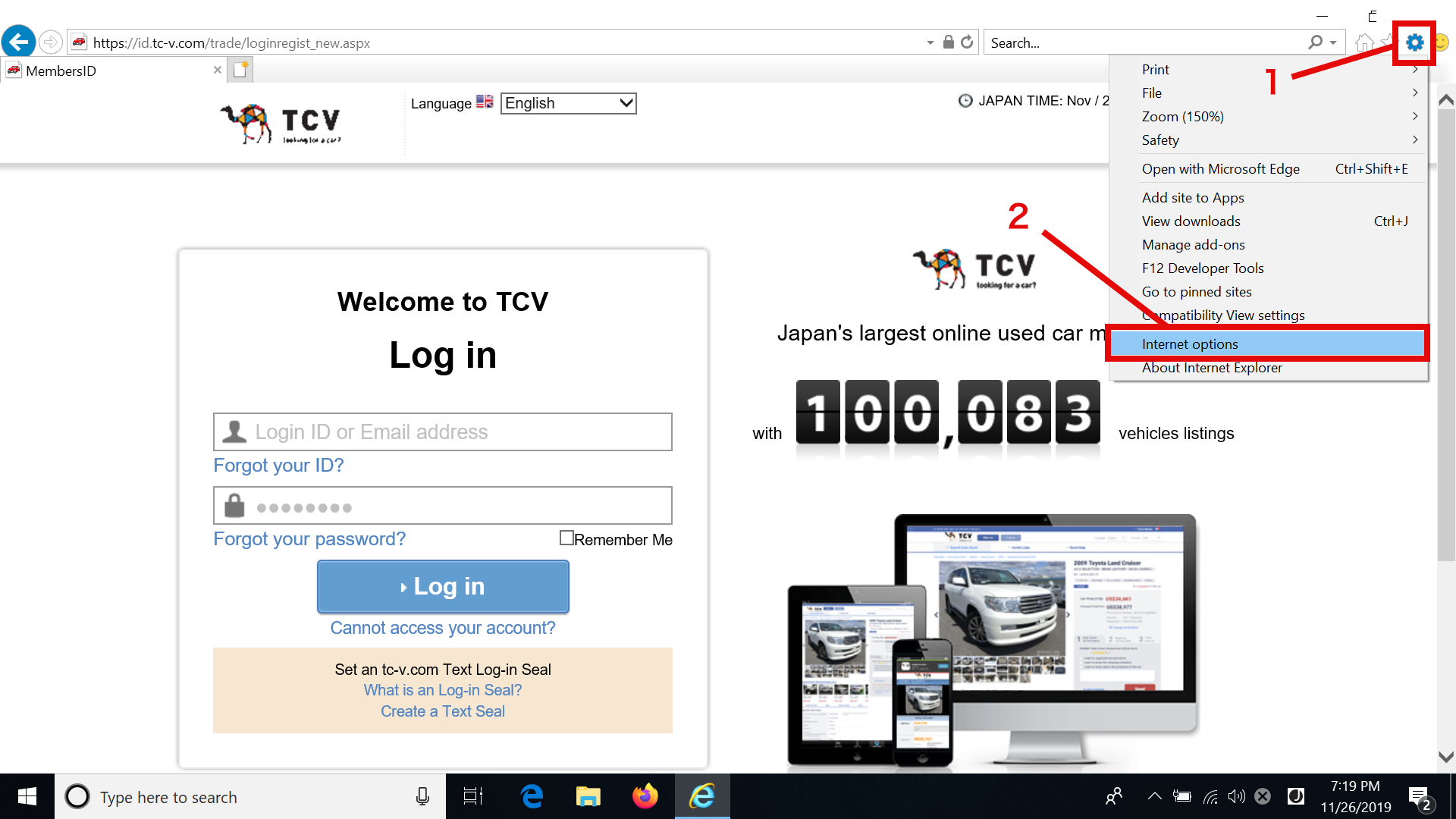Click the Tools gear icon
Image resolution: width=1456 pixels, height=819 pixels.
click(1414, 42)
